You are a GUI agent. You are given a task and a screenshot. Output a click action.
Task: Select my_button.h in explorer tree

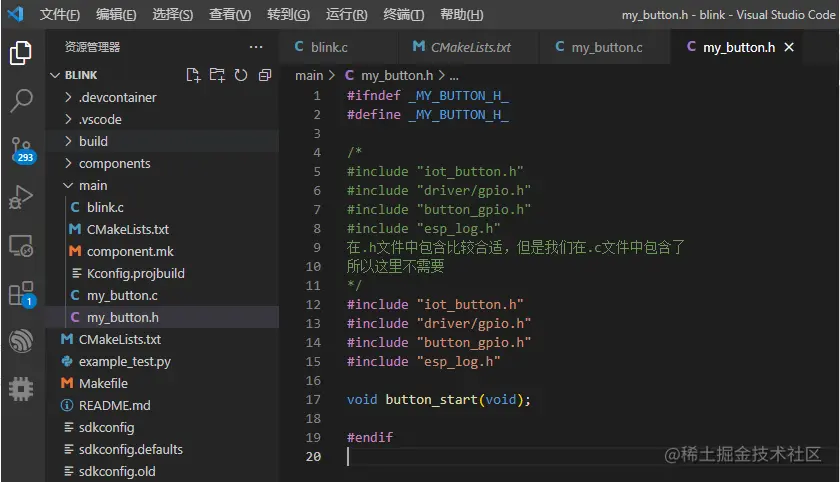pos(162,317)
